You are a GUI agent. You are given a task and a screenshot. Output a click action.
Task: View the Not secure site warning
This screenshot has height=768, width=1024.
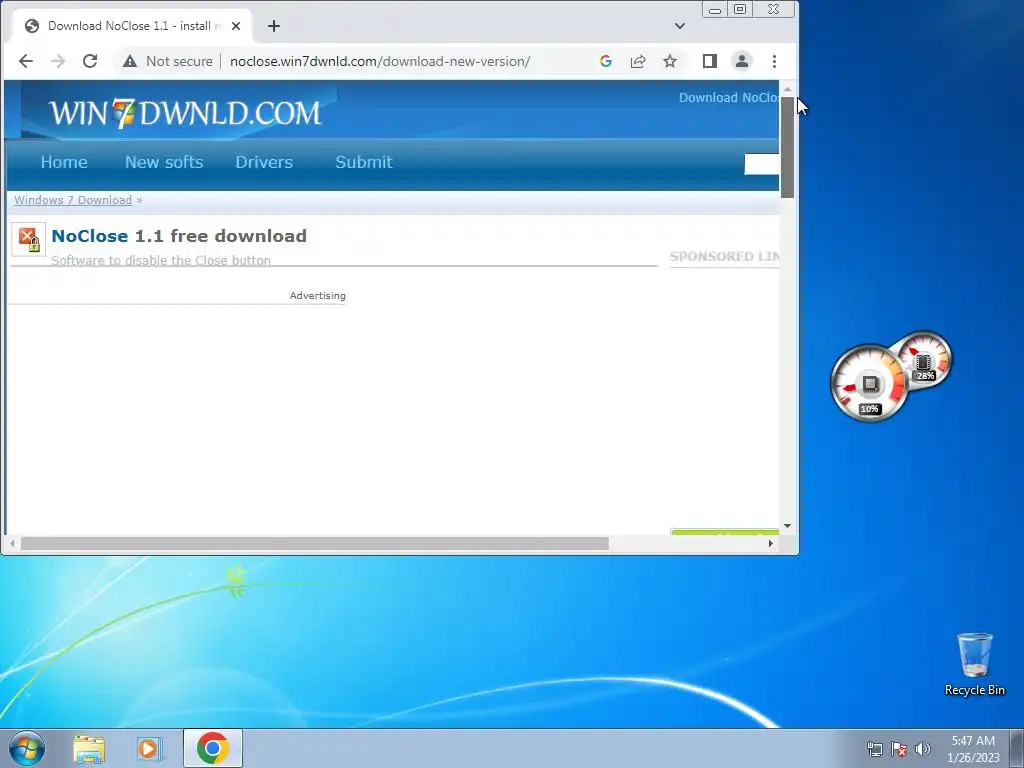[x=168, y=61]
